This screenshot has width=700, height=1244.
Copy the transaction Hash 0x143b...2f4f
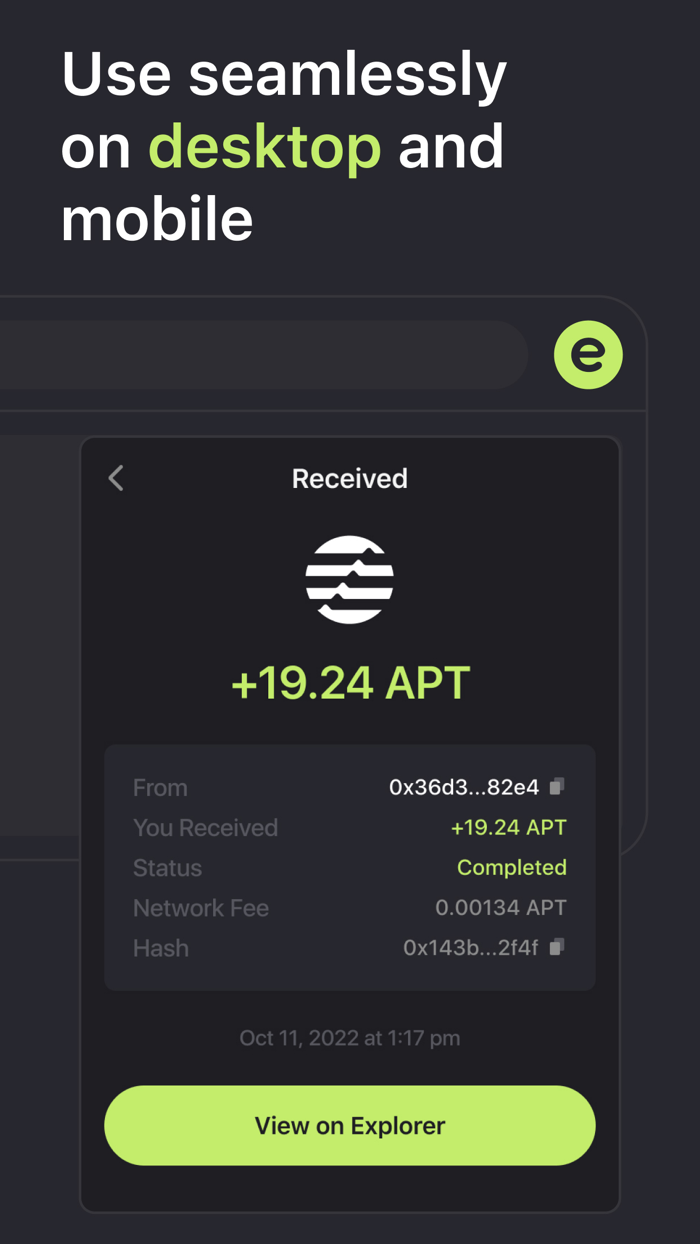(557, 947)
